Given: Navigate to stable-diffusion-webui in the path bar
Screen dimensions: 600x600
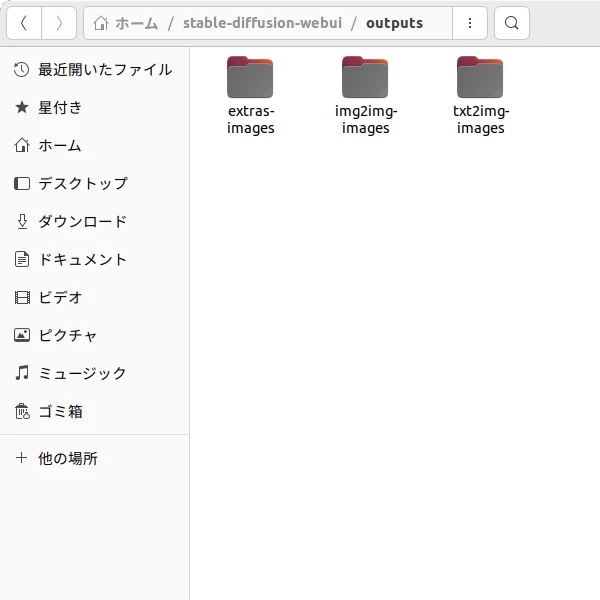Looking at the screenshot, I should [262, 23].
